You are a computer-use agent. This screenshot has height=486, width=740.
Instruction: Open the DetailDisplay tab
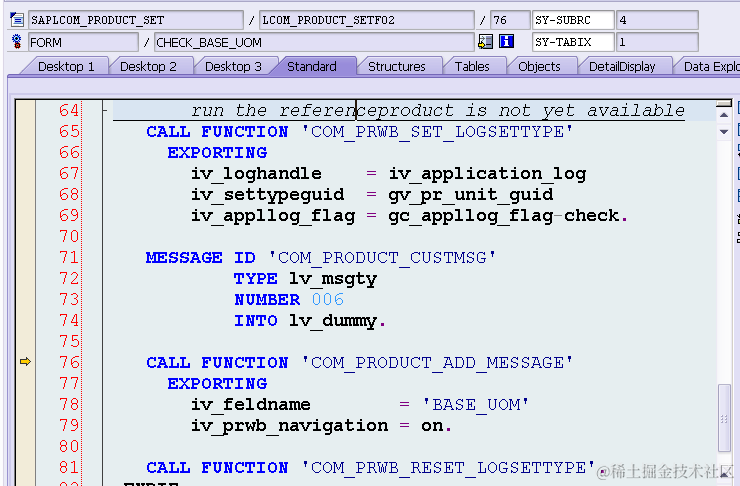(x=622, y=67)
